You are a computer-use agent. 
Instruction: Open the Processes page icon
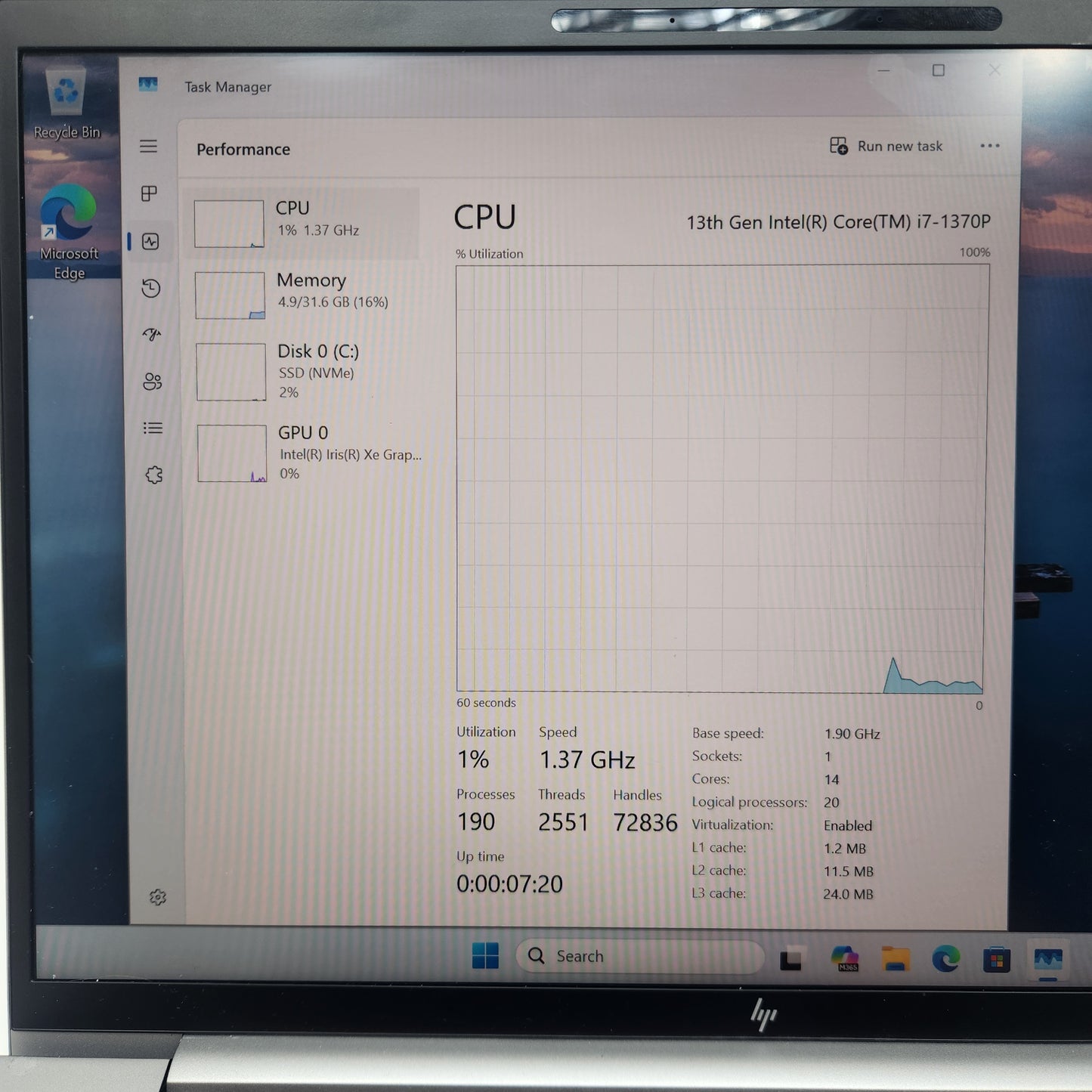[x=150, y=193]
